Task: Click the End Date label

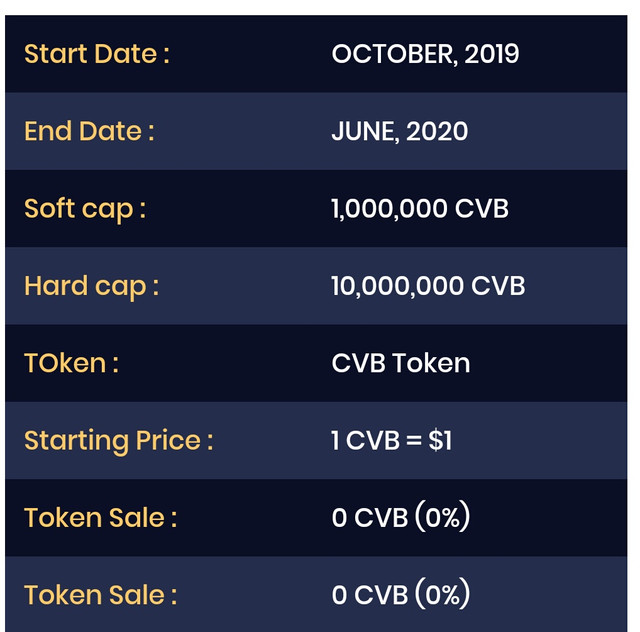Action: tap(89, 131)
